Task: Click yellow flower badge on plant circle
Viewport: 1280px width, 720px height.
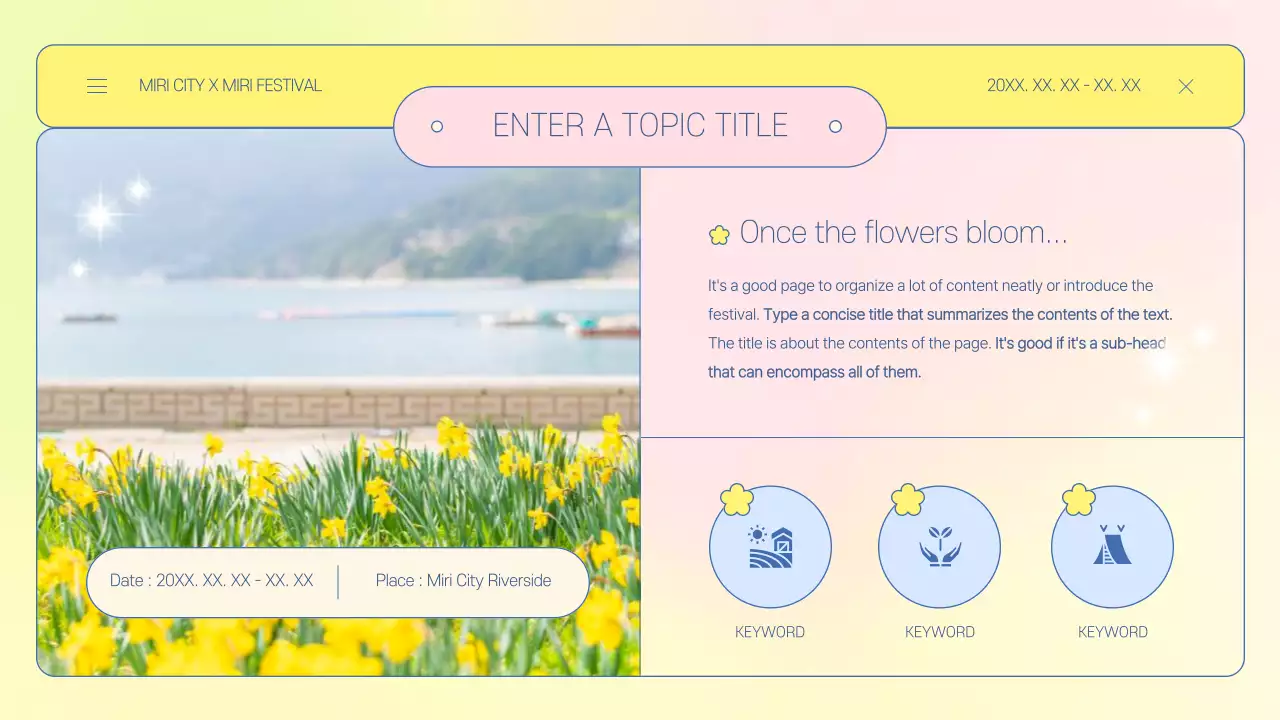Action: pos(908,499)
